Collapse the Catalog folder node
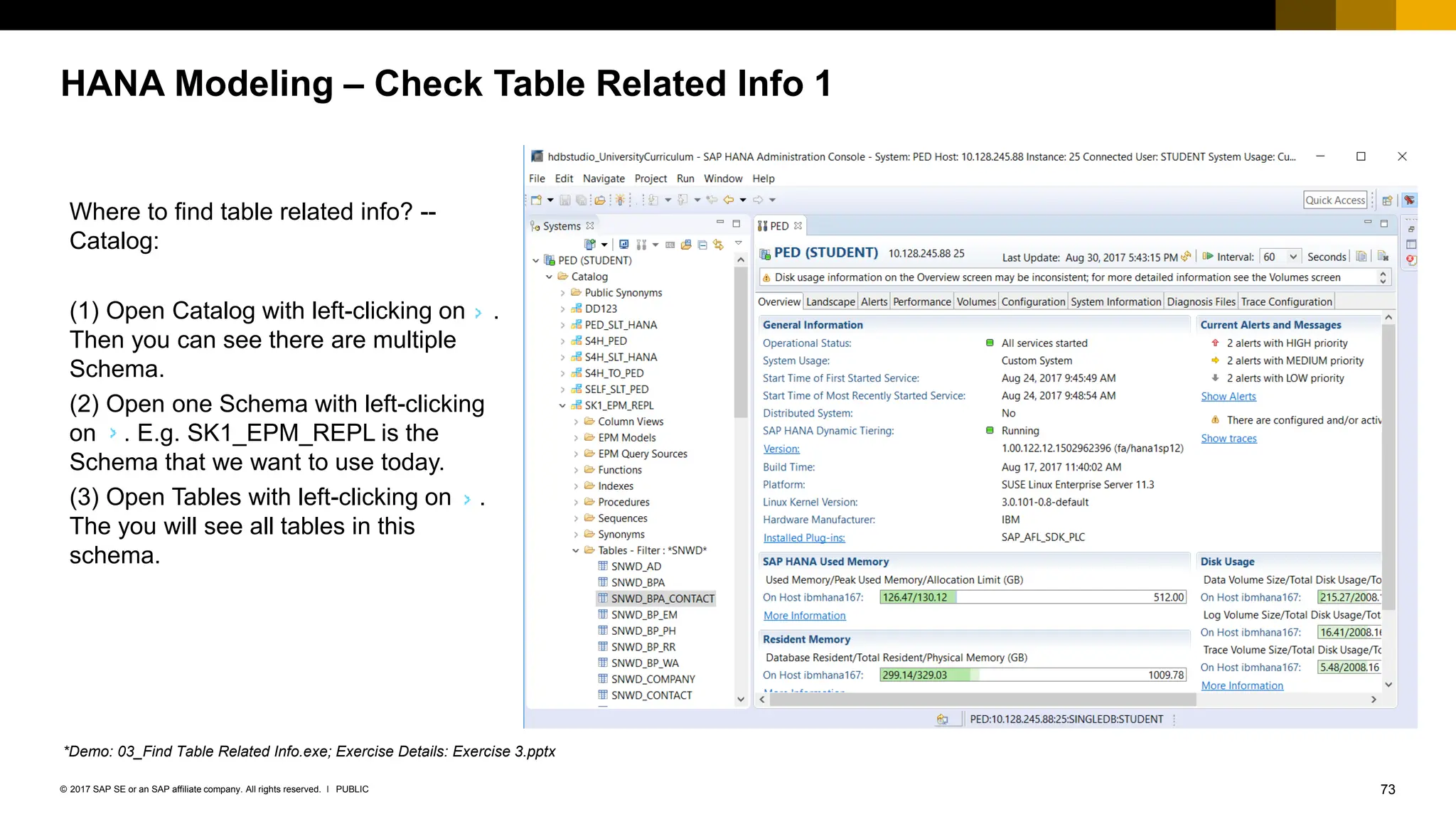This screenshot has width=1456, height=819. point(550,277)
